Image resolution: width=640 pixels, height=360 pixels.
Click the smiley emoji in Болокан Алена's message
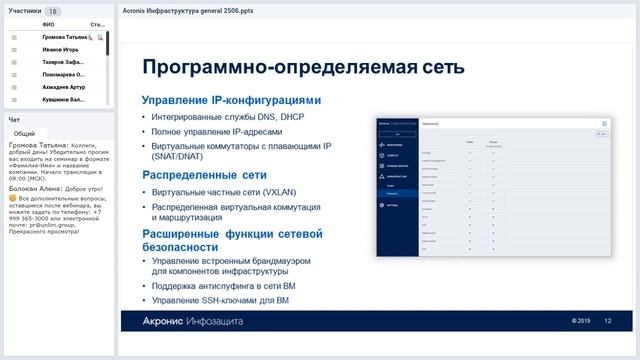13,198
